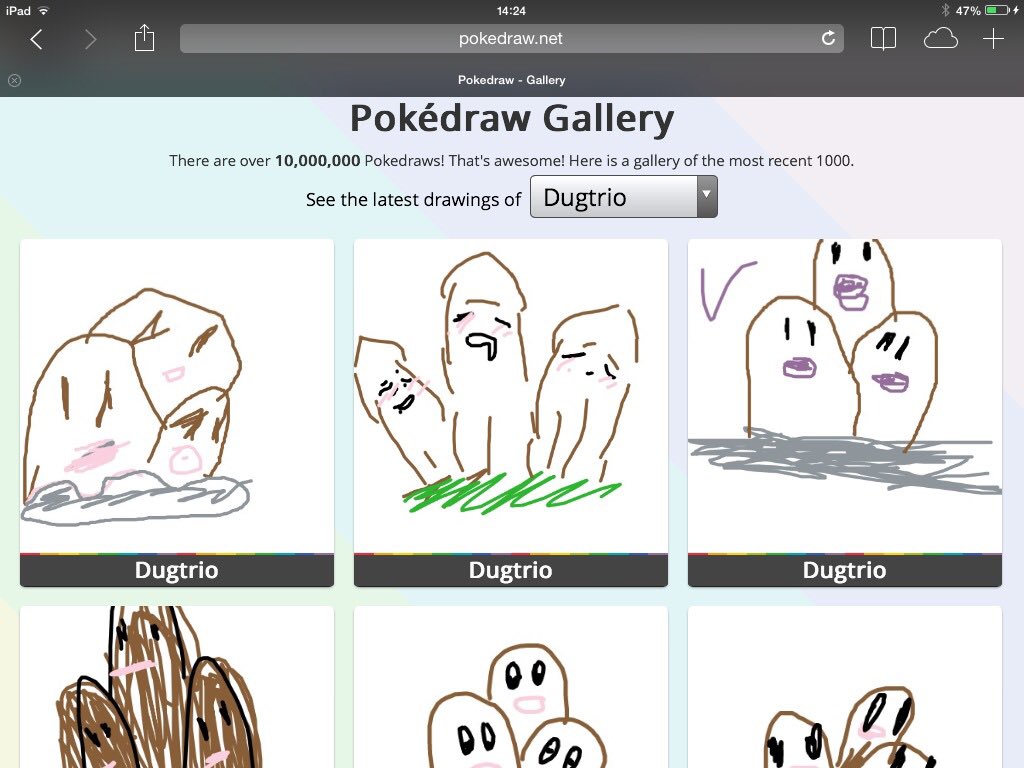Screen dimensions: 1024x768
Task: Open the Dugtrio drawing with hollow oval eyes
Action: point(511,687)
